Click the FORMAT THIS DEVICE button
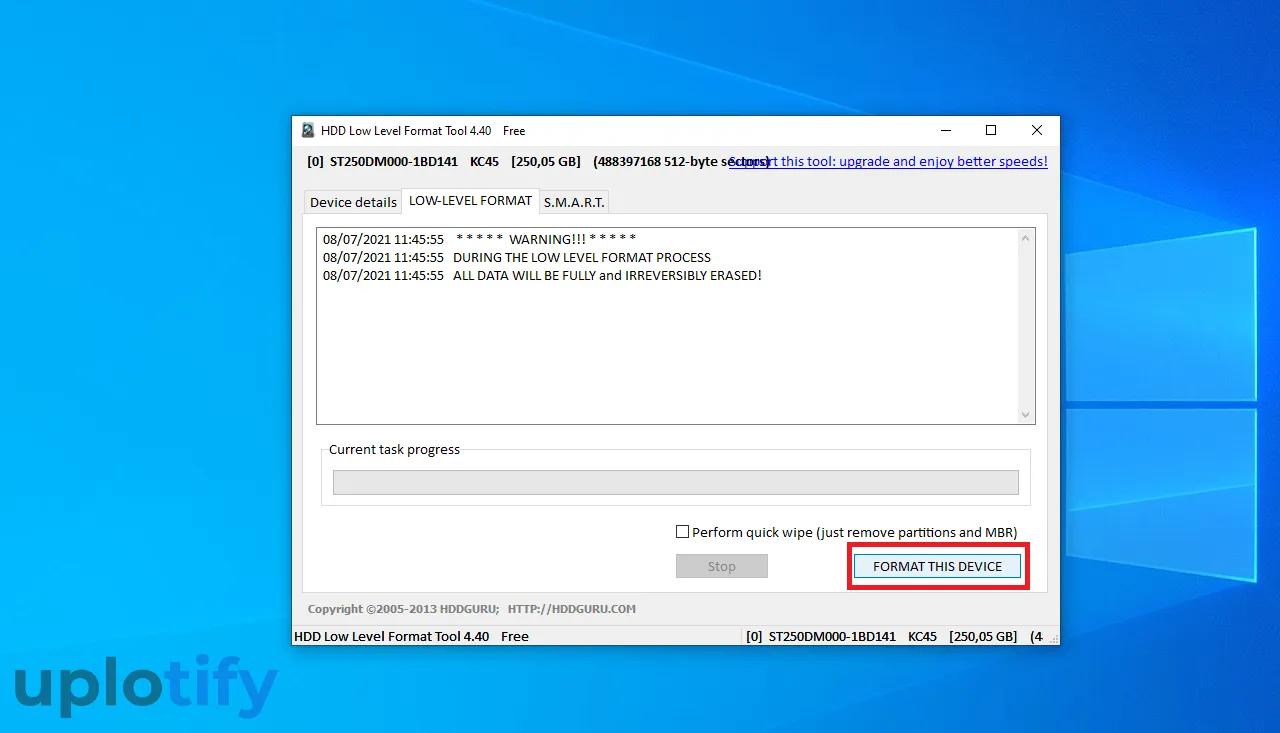The image size is (1280, 733). click(x=937, y=566)
